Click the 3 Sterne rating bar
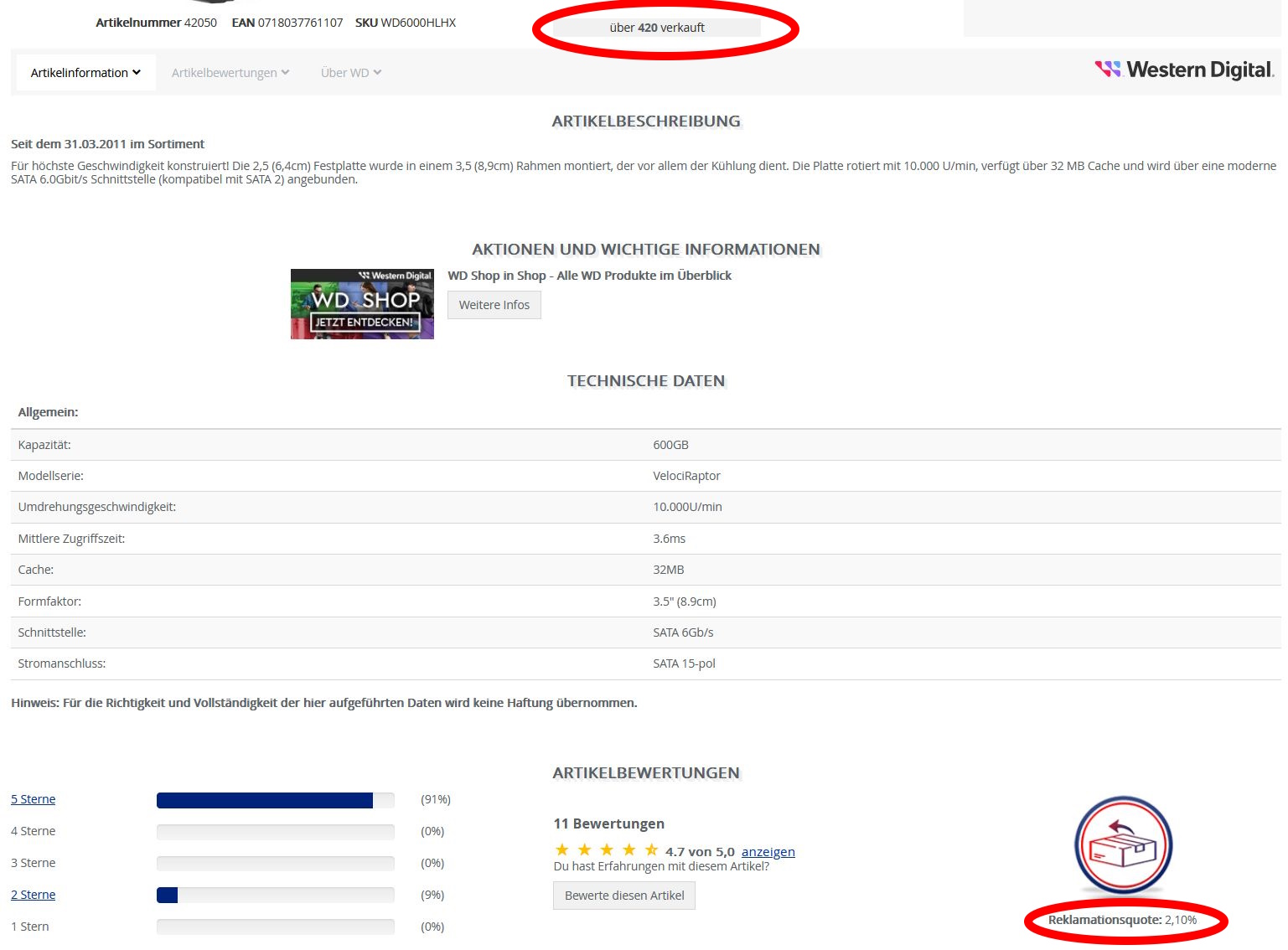Image resolution: width=1288 pixels, height=950 pixels. (x=276, y=864)
